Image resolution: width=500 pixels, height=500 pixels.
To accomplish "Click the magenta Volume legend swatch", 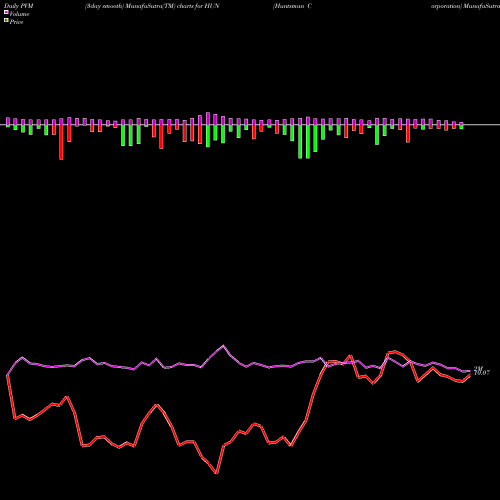I will [x=6, y=13].
